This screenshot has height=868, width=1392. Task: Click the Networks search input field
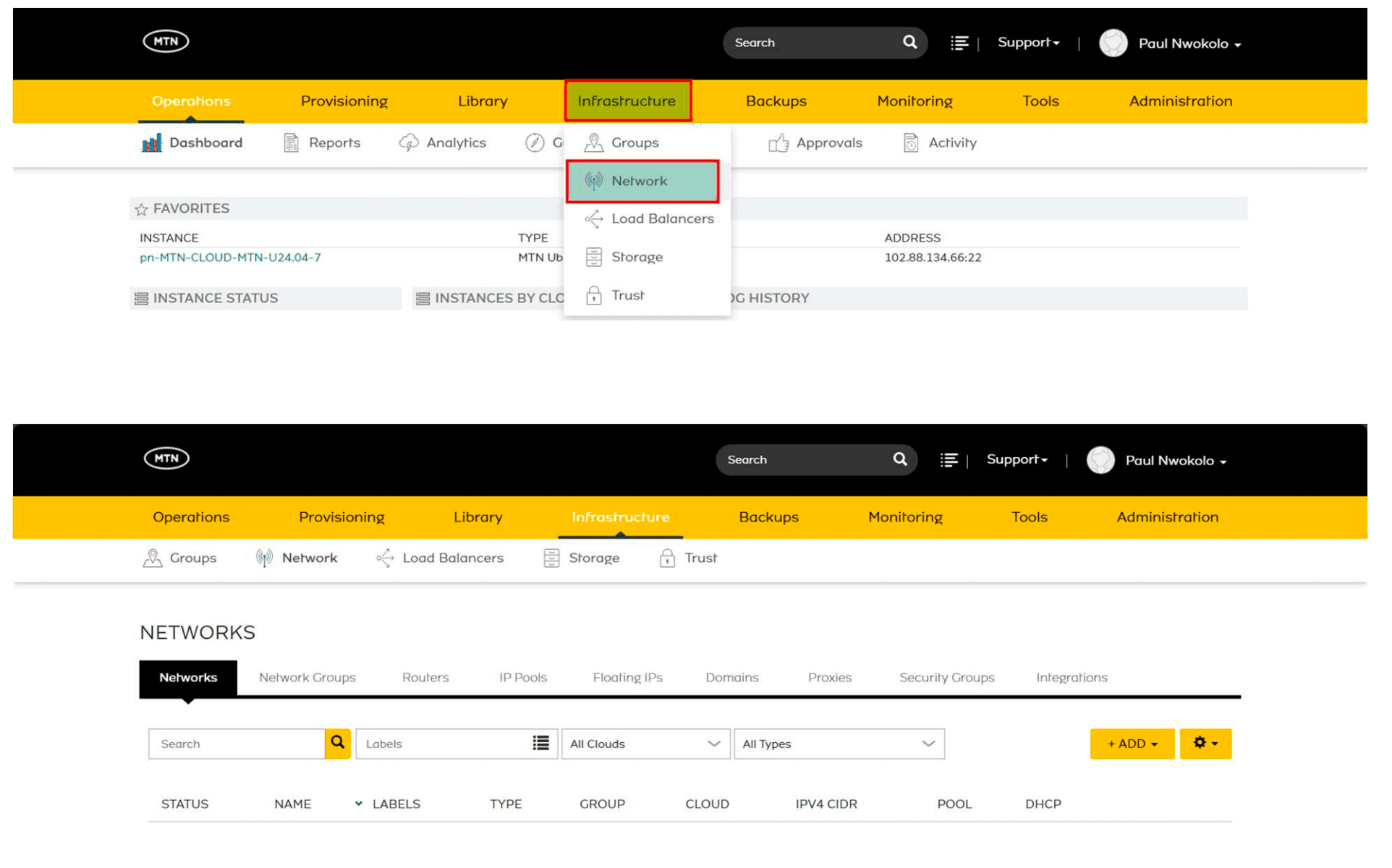click(x=237, y=744)
